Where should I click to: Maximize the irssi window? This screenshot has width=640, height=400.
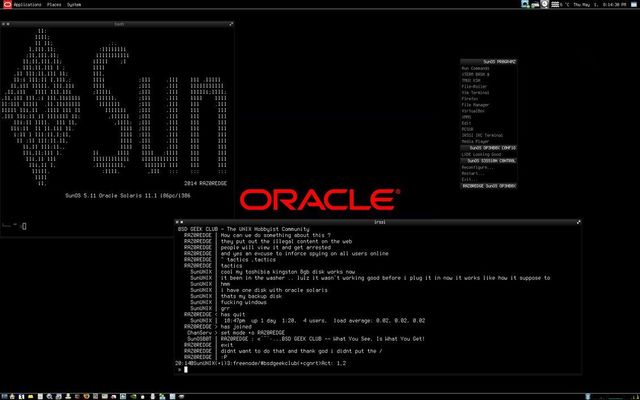578,222
